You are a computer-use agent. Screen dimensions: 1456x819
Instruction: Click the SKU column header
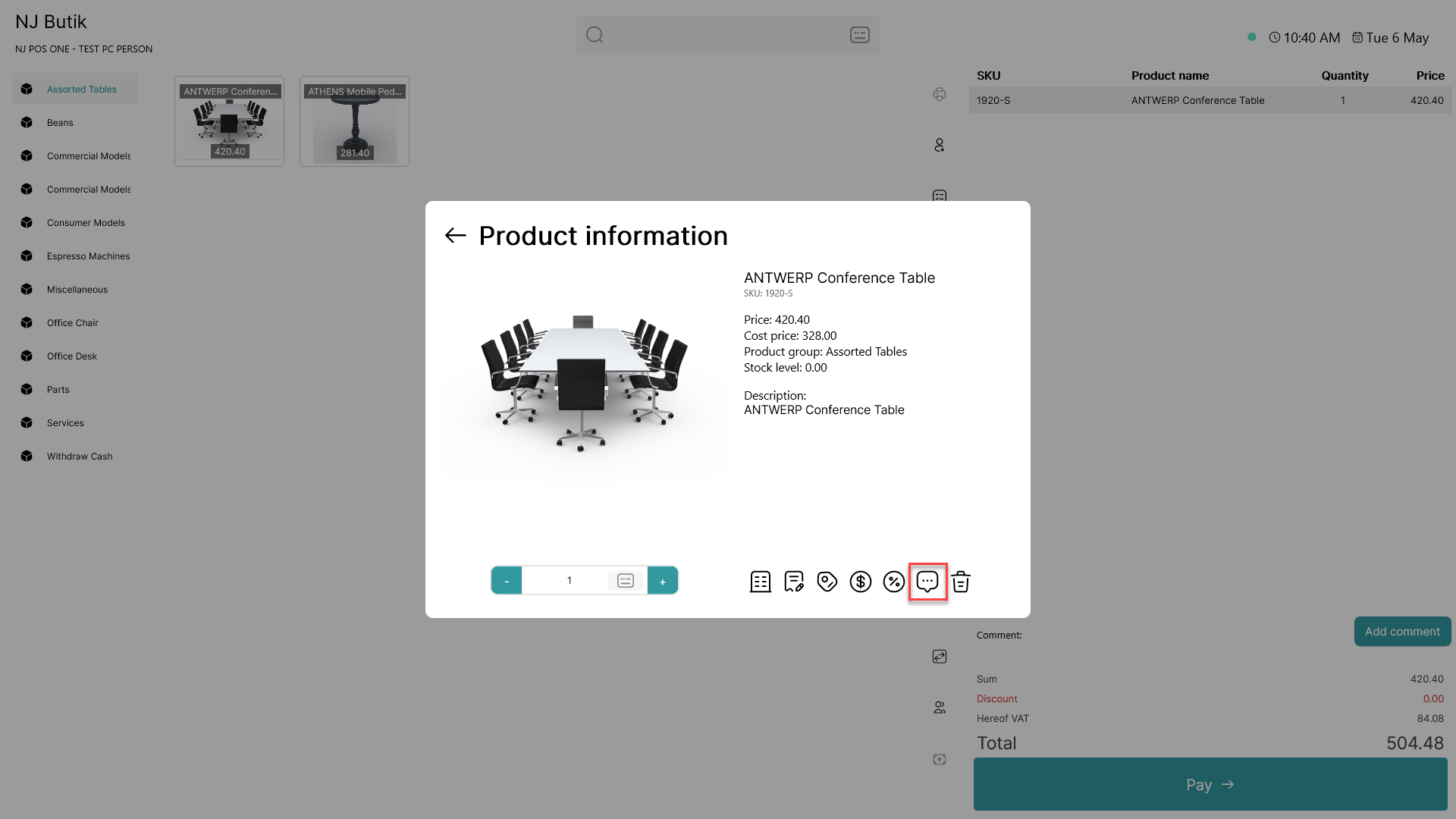click(x=988, y=76)
